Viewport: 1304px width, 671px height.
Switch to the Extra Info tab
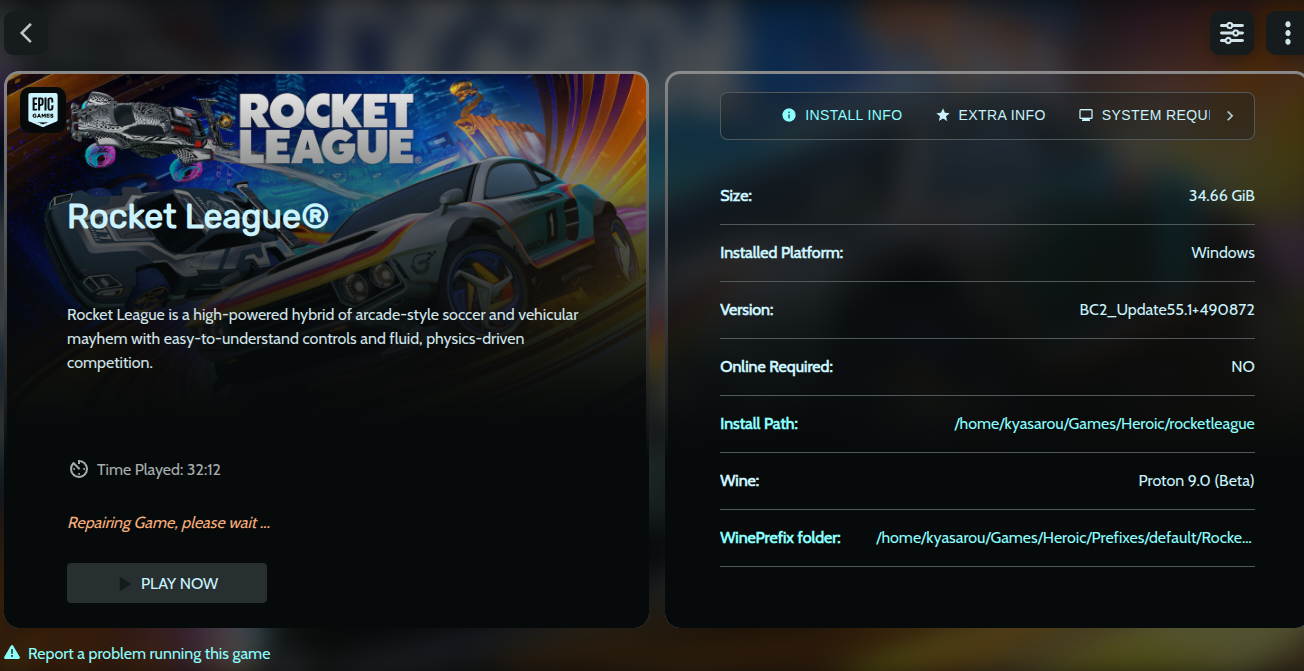click(x=990, y=115)
